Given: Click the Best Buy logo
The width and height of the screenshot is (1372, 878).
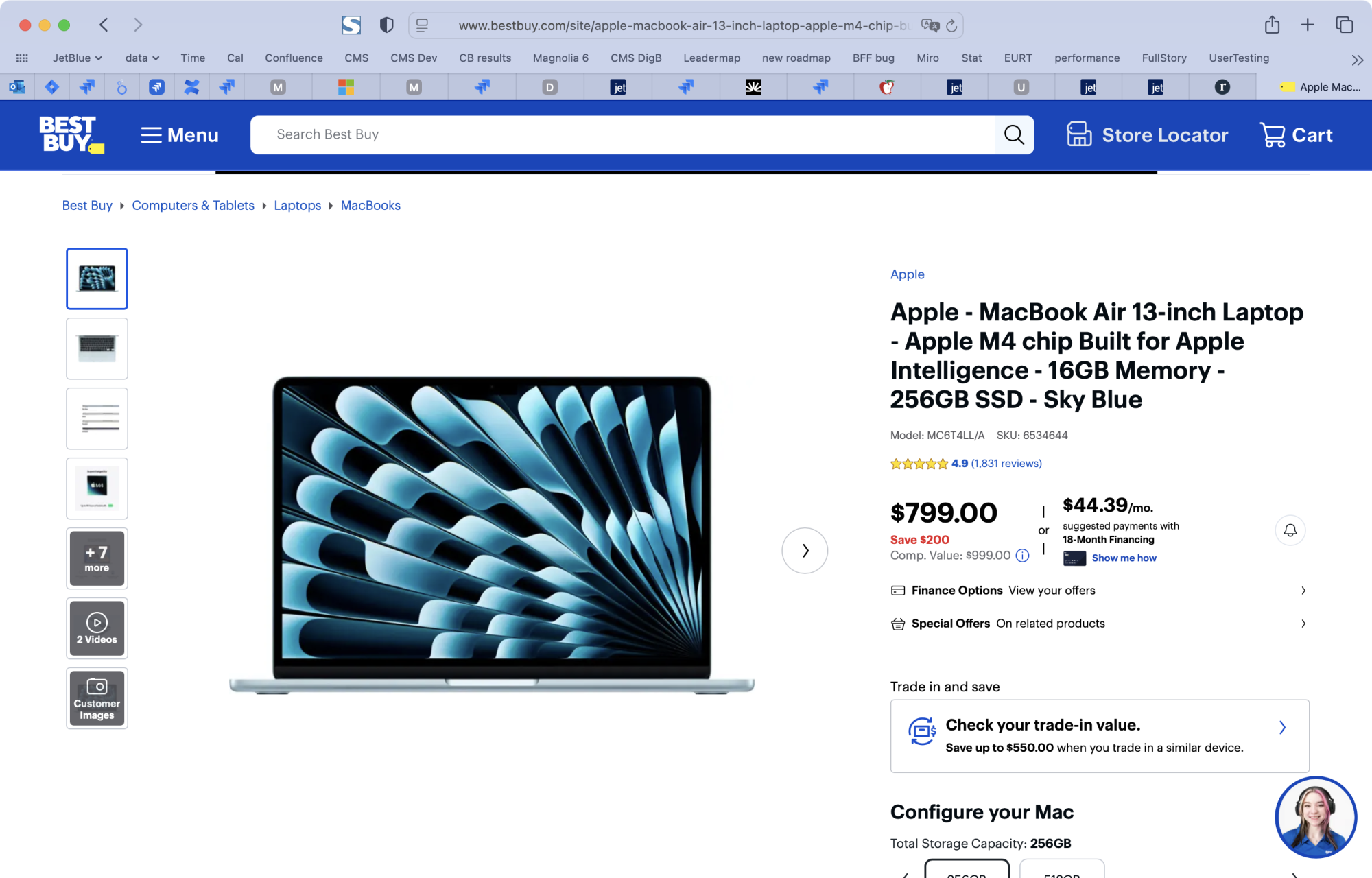Looking at the screenshot, I should tap(71, 134).
